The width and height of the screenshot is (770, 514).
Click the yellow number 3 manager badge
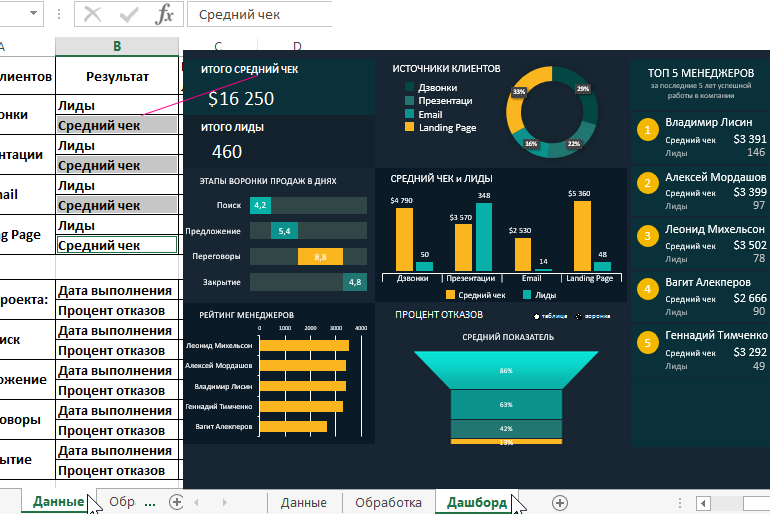[648, 236]
